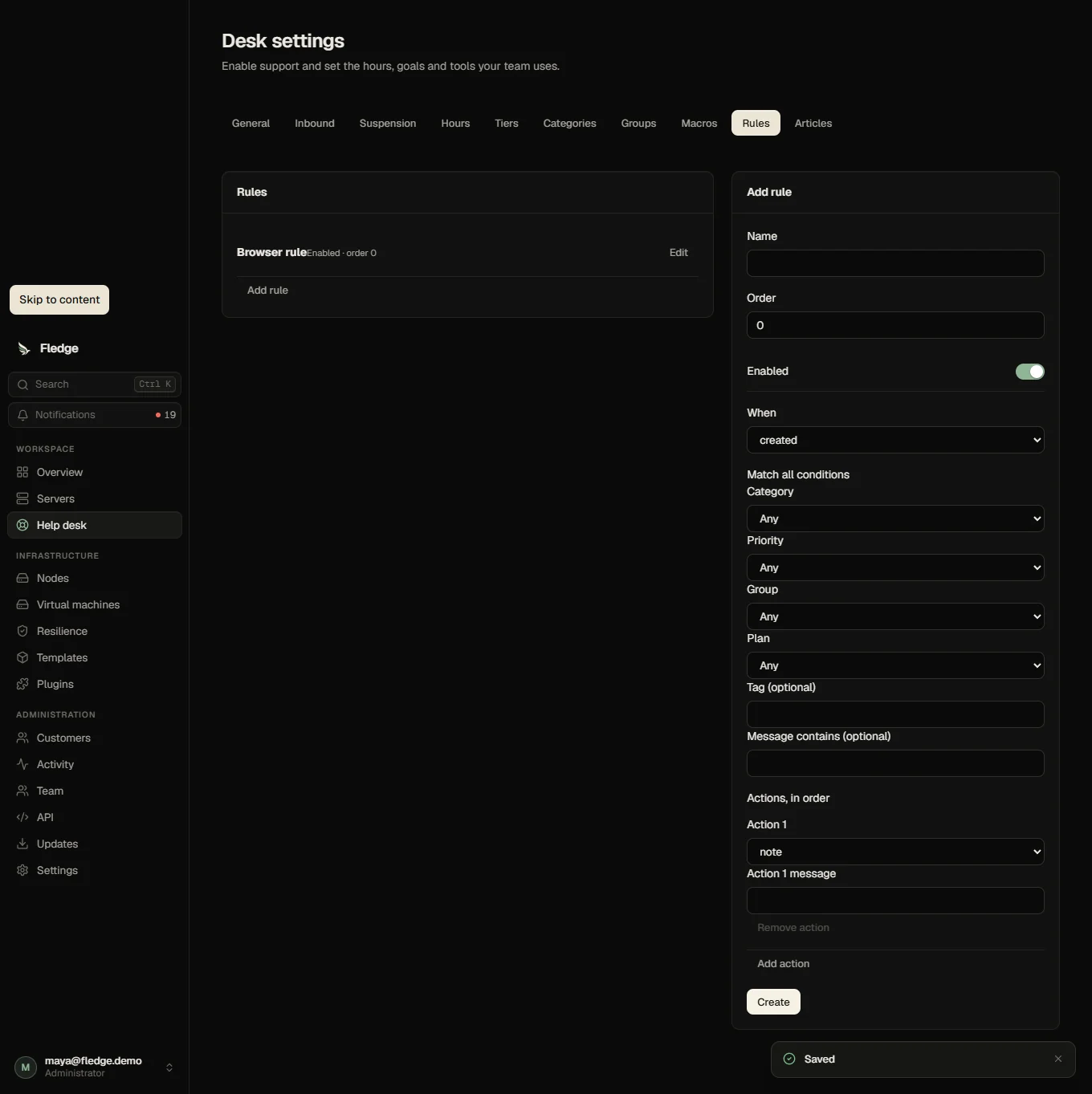Click the Create rule button
The image size is (1092, 1094).
click(x=773, y=1002)
